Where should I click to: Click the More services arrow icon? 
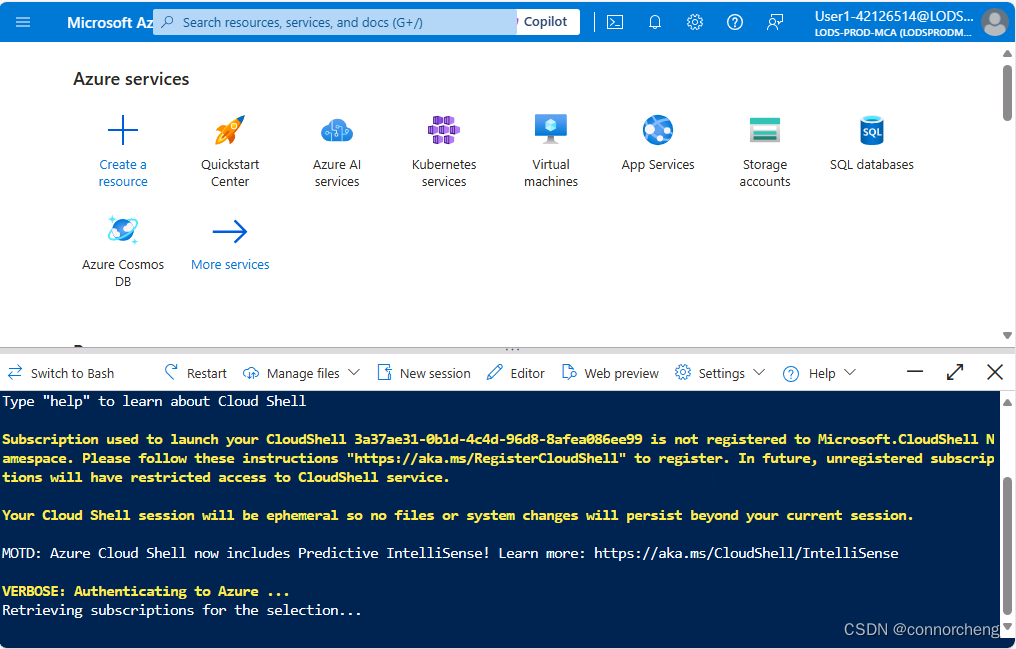[229, 231]
